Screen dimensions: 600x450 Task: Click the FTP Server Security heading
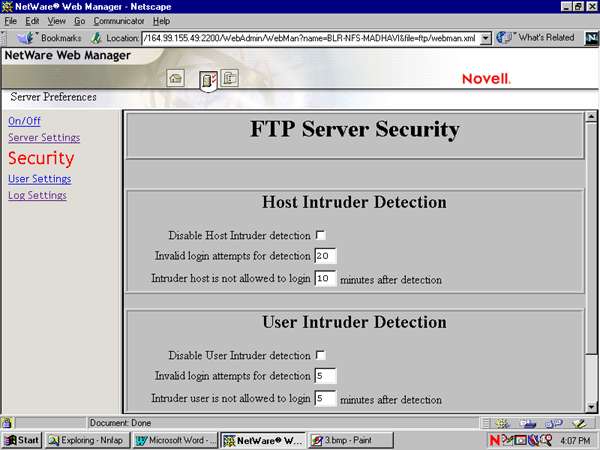355,130
